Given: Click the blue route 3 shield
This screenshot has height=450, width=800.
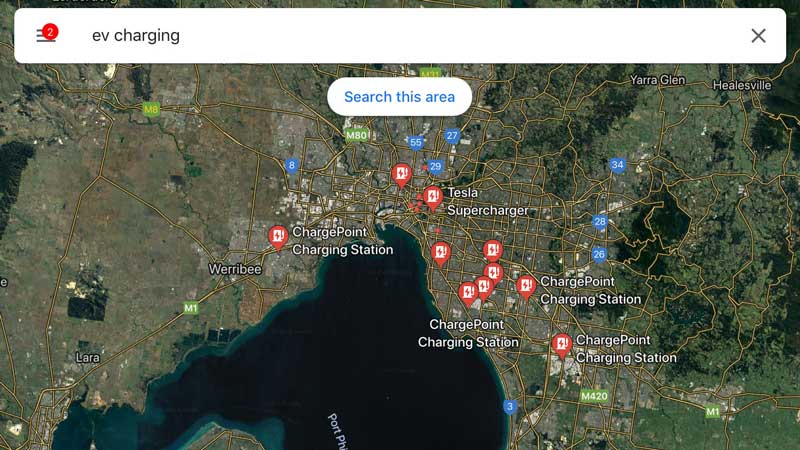Looking at the screenshot, I should pyautogui.click(x=509, y=407).
